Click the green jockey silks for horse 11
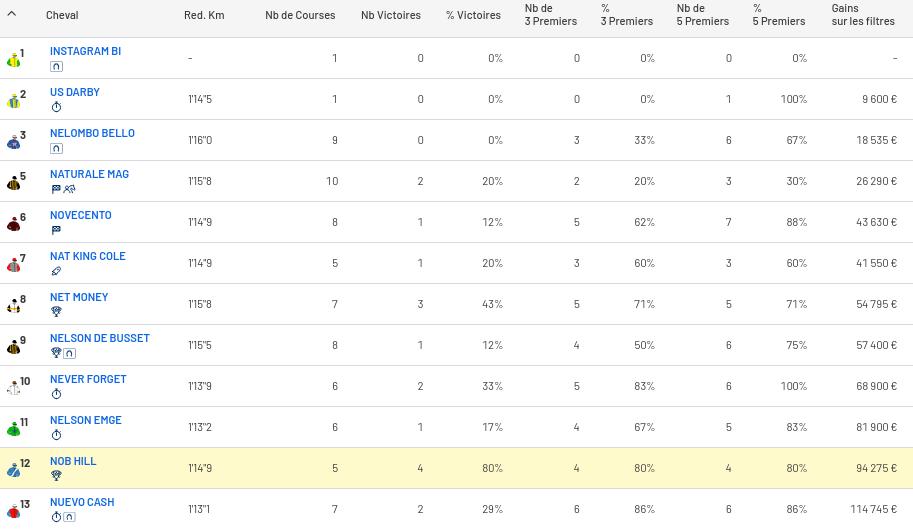Image resolution: width=913 pixels, height=531 pixels. 14,428
